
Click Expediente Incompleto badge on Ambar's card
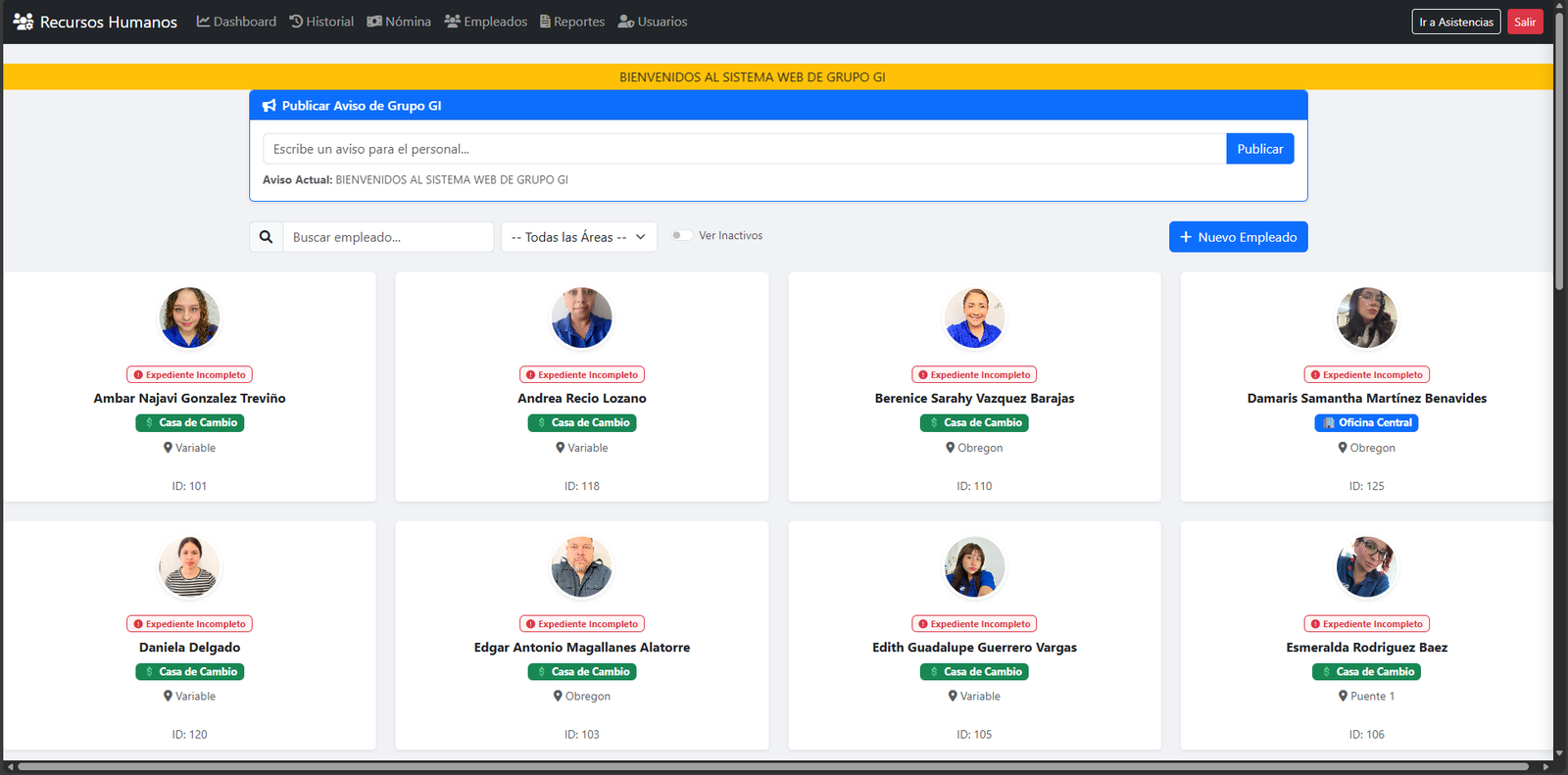[190, 374]
